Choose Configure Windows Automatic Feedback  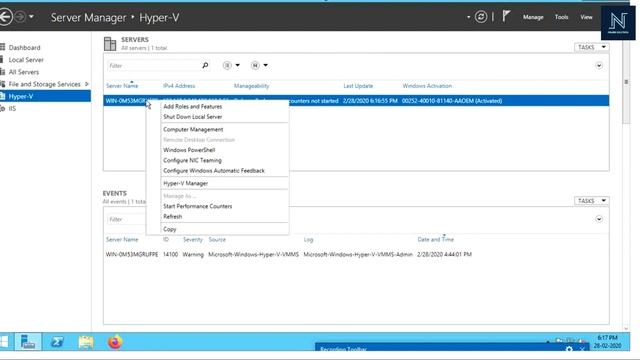(x=214, y=171)
